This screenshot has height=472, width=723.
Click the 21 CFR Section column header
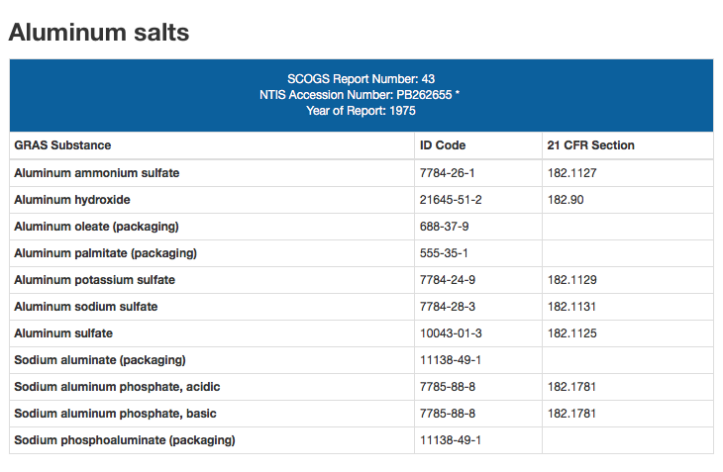591,146
